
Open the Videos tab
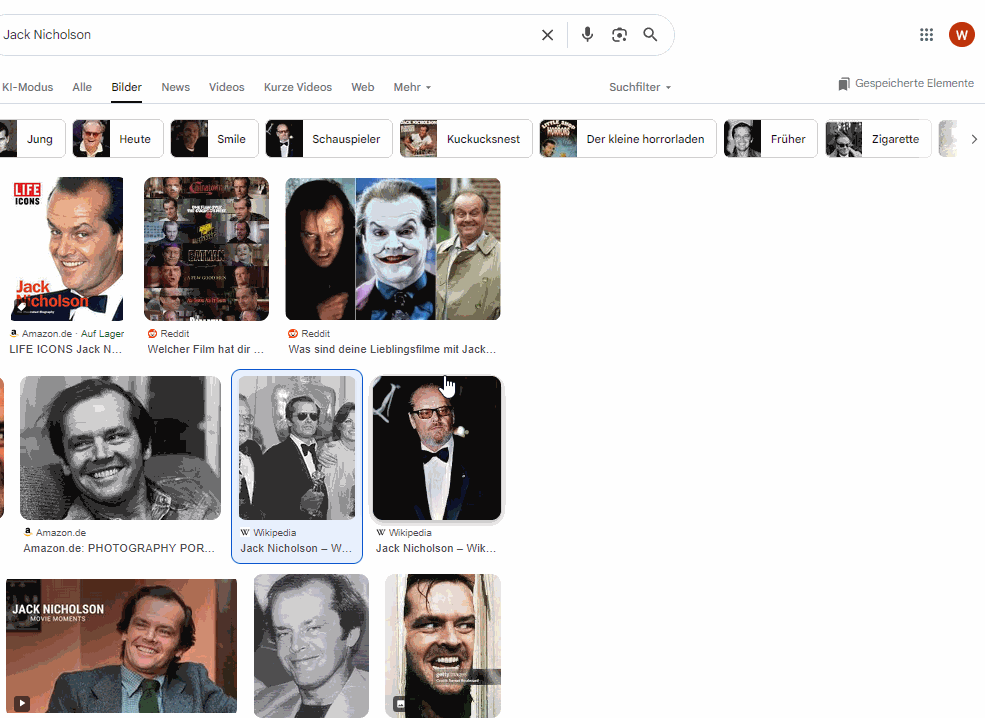(x=226, y=87)
